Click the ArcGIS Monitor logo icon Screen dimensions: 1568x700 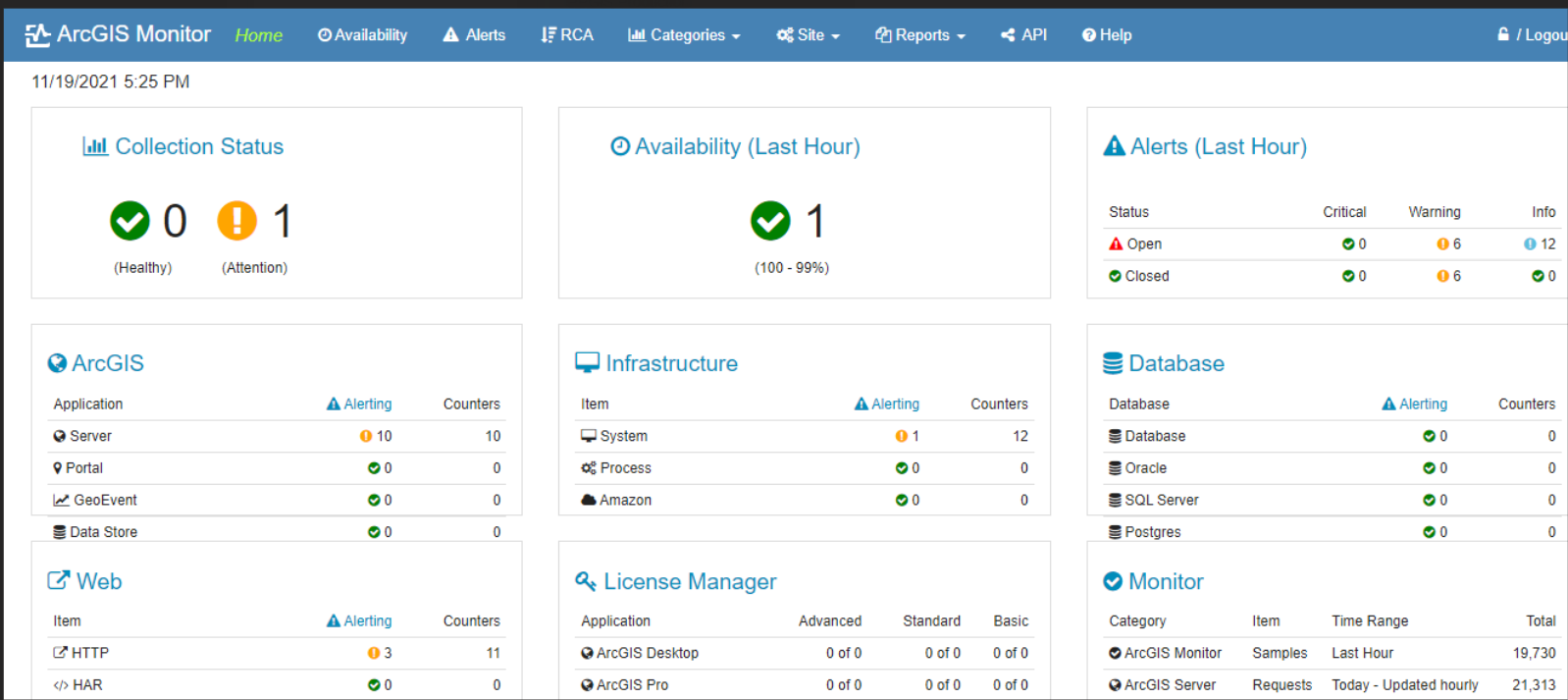[37, 35]
